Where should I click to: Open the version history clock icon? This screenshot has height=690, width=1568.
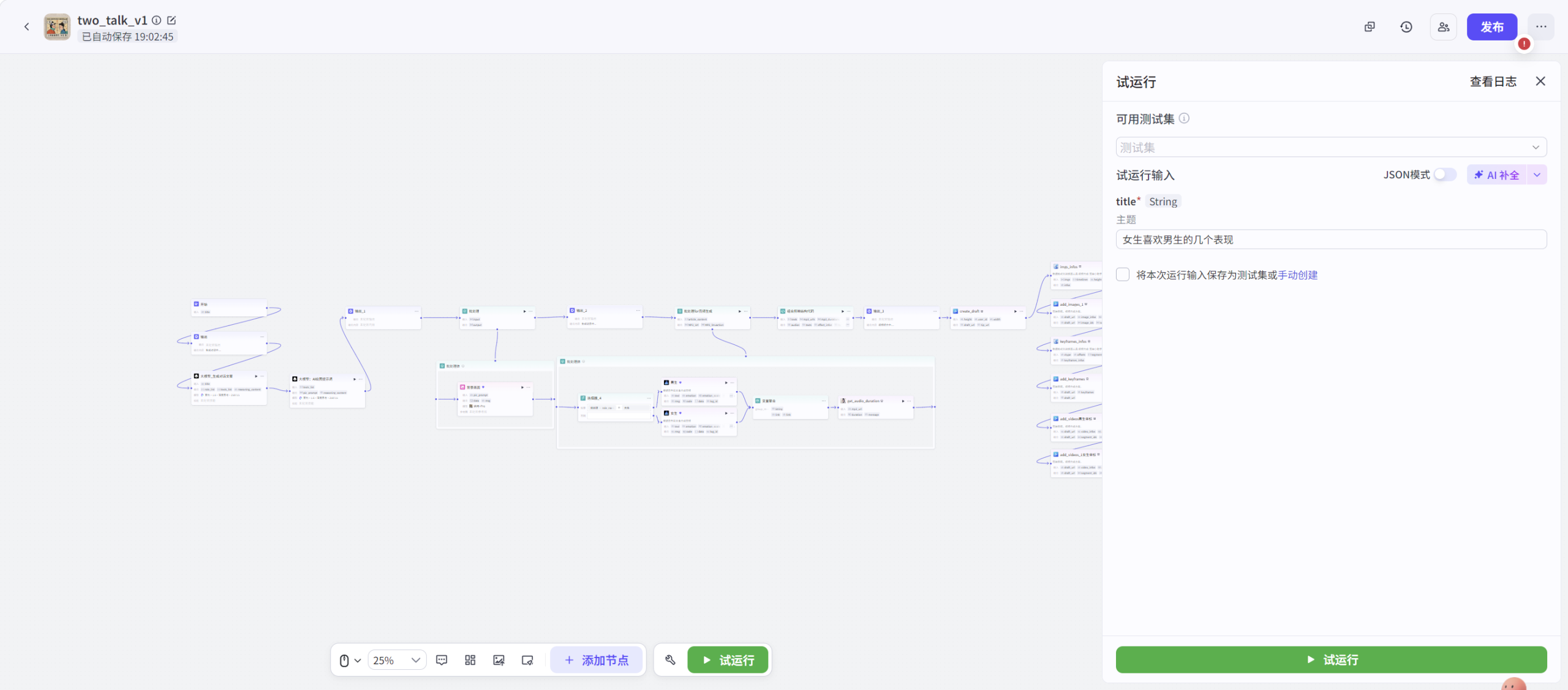[x=1406, y=27]
